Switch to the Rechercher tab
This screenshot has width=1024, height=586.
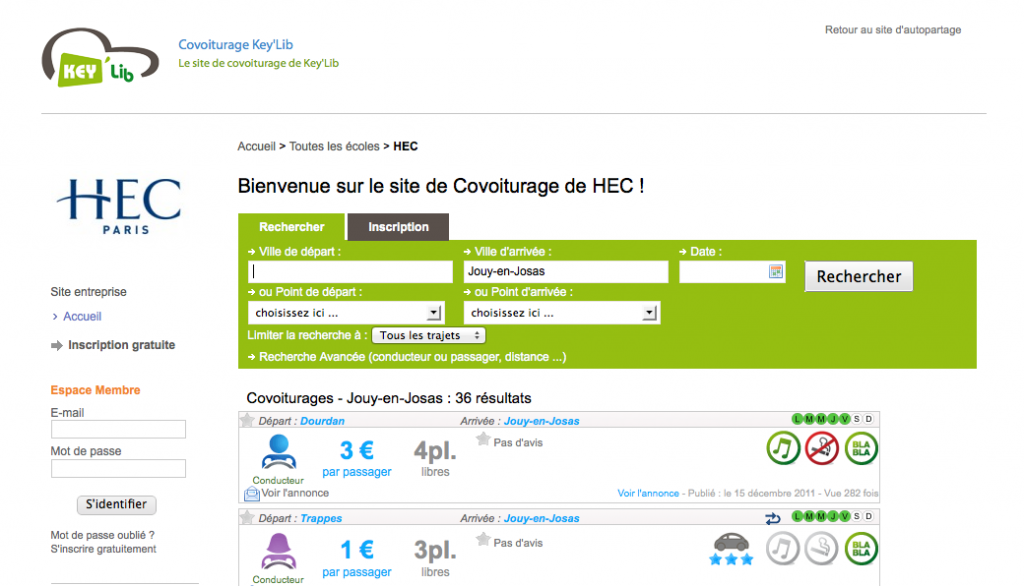[291, 227]
